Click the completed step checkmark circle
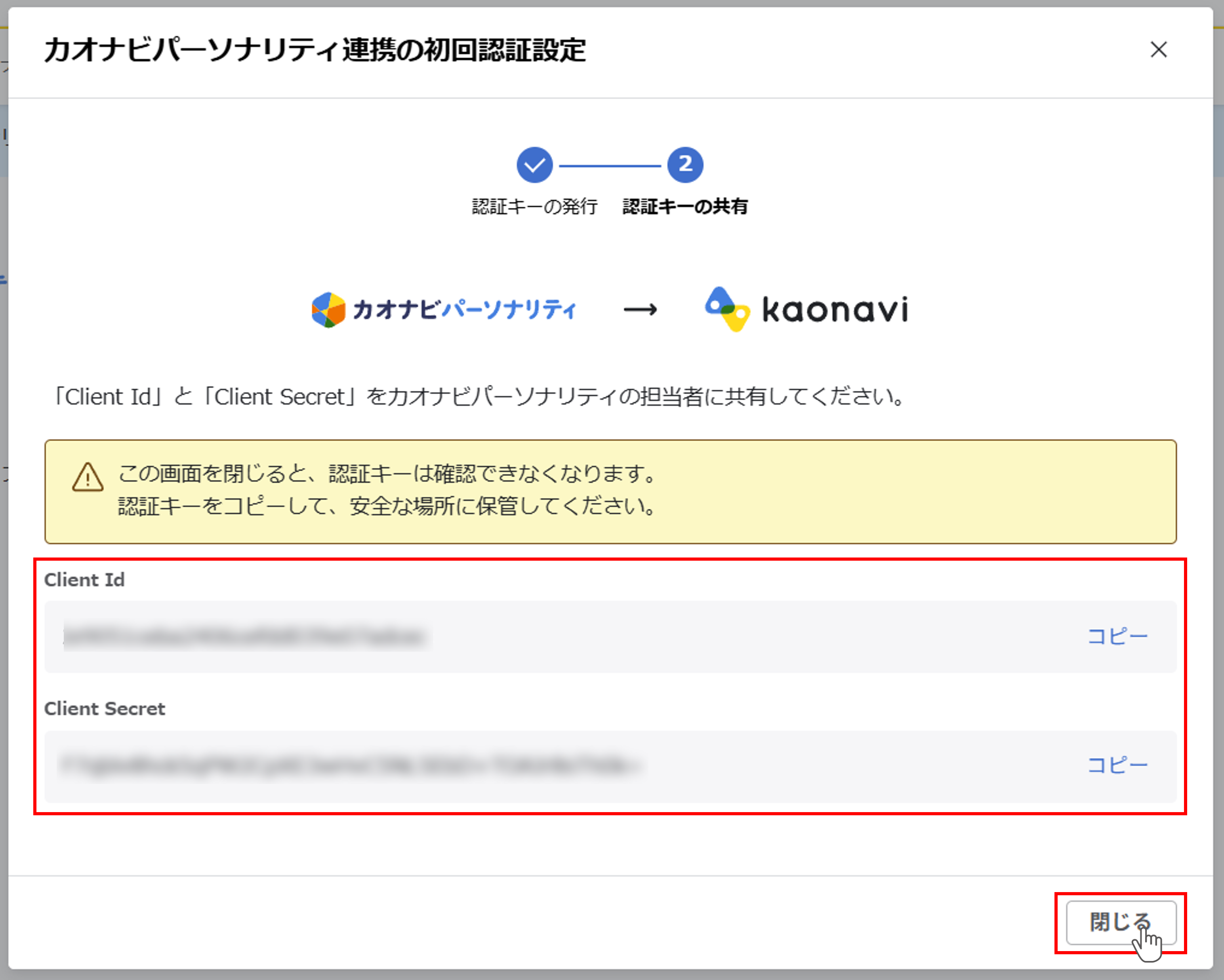Image resolution: width=1224 pixels, height=980 pixels. (x=534, y=165)
